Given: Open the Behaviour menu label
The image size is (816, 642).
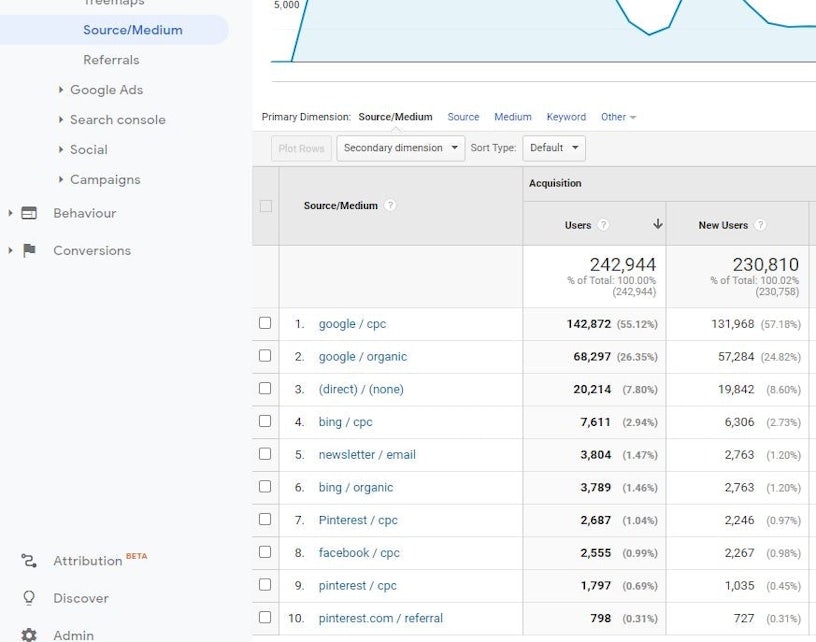Looking at the screenshot, I should 85,213.
